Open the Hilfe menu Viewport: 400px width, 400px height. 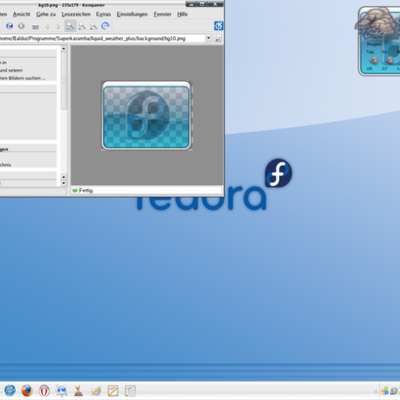[x=182, y=14]
